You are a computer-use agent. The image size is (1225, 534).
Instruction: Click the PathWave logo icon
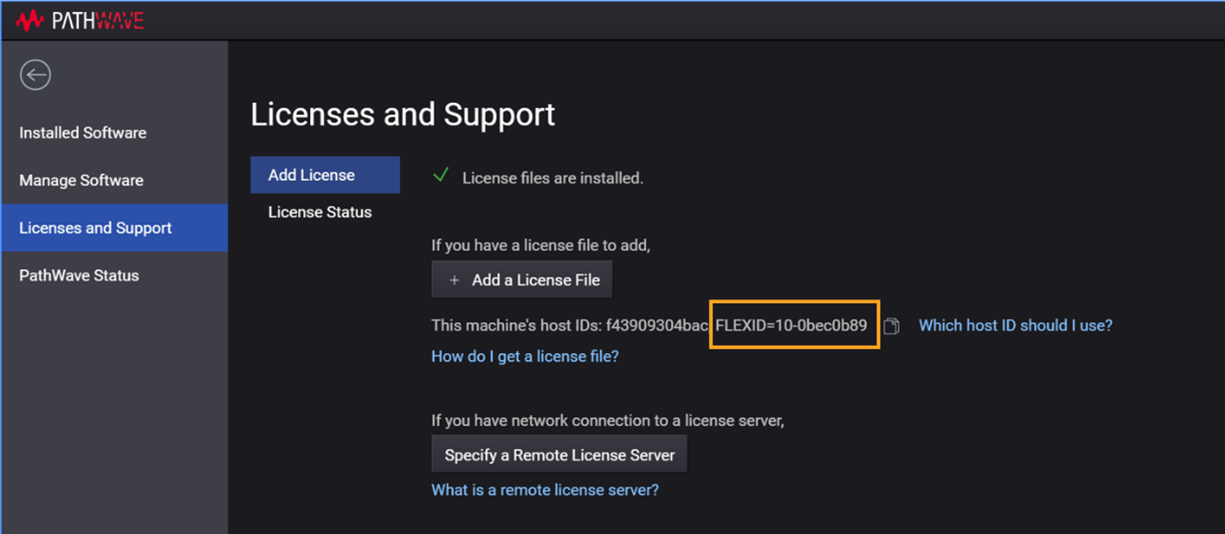click(30, 20)
